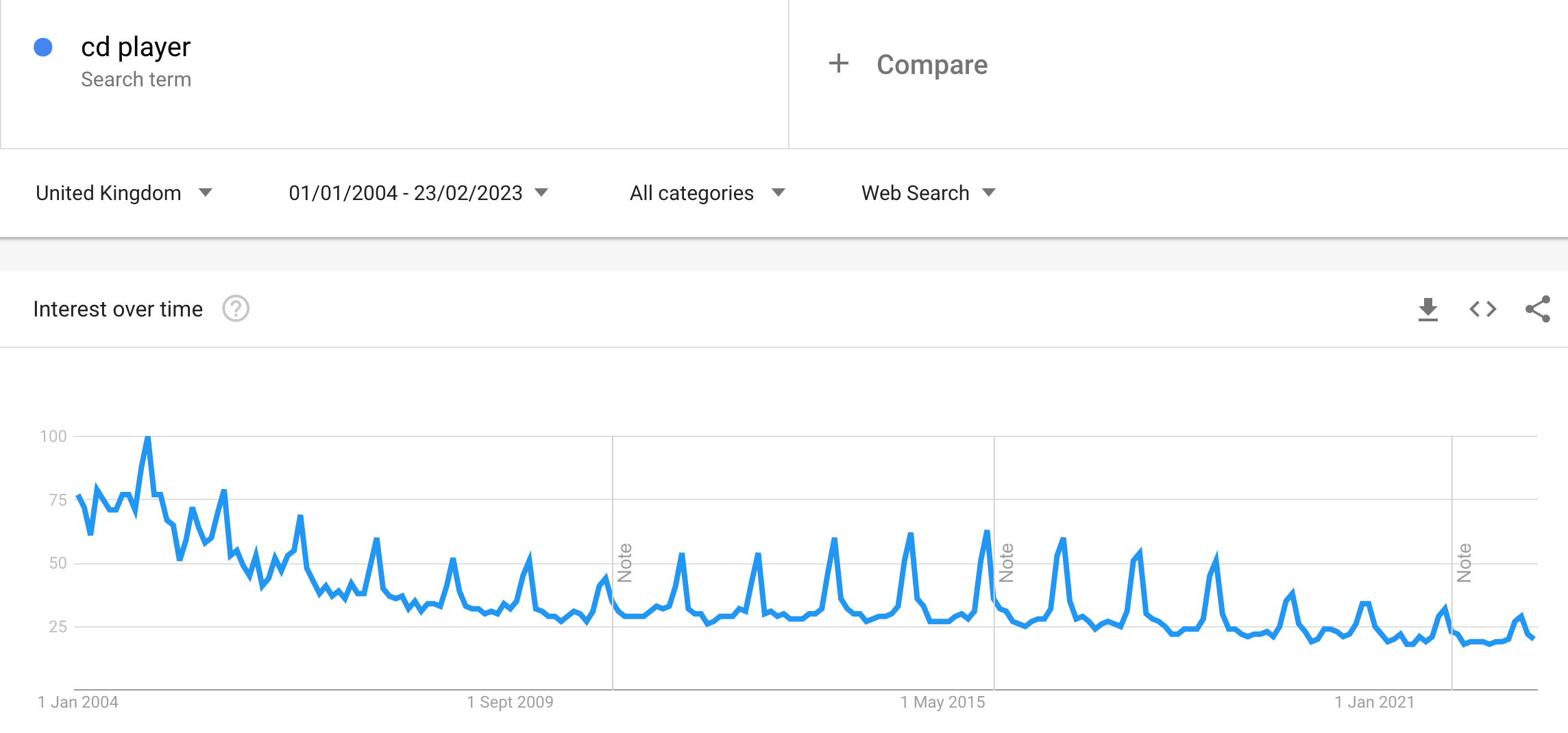Click the plus icon beside Compare

coord(838,64)
